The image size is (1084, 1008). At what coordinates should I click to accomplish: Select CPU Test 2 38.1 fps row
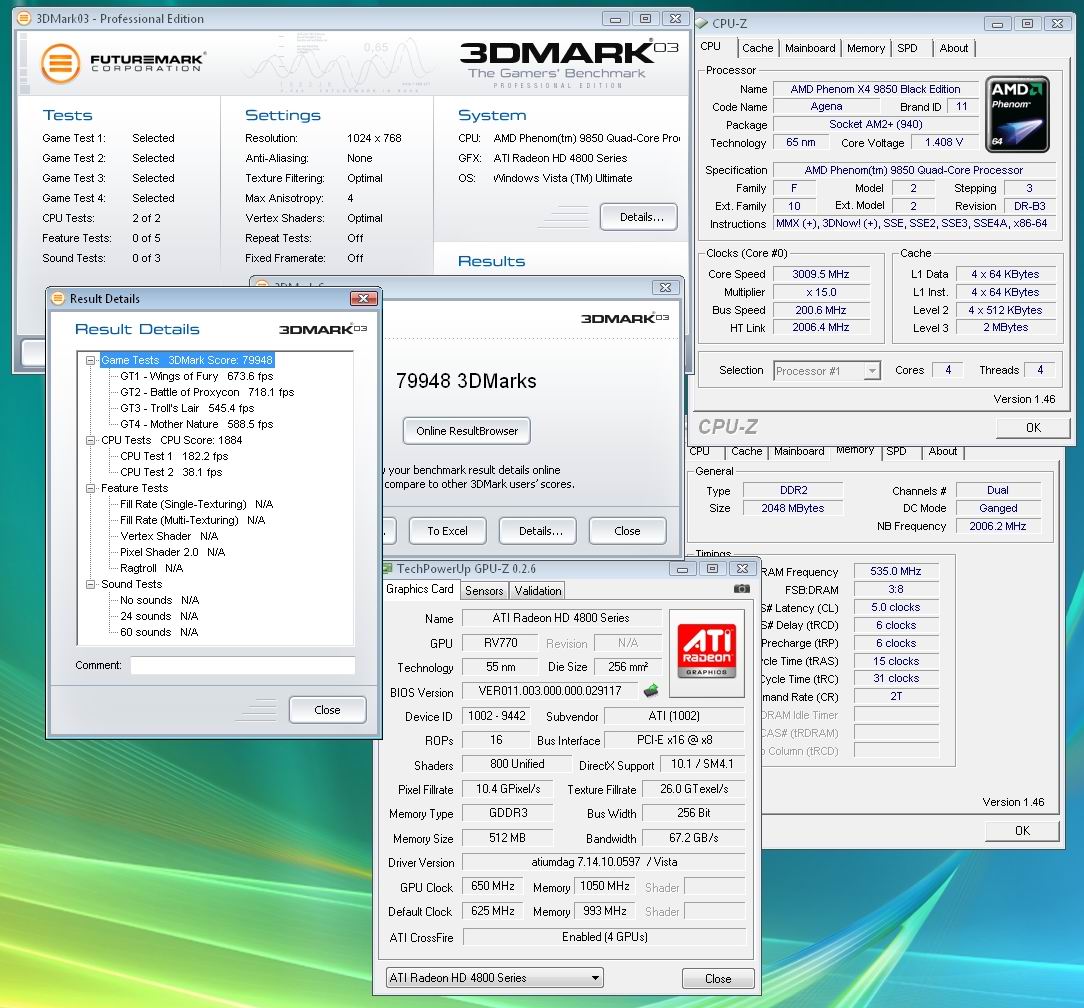pos(171,472)
